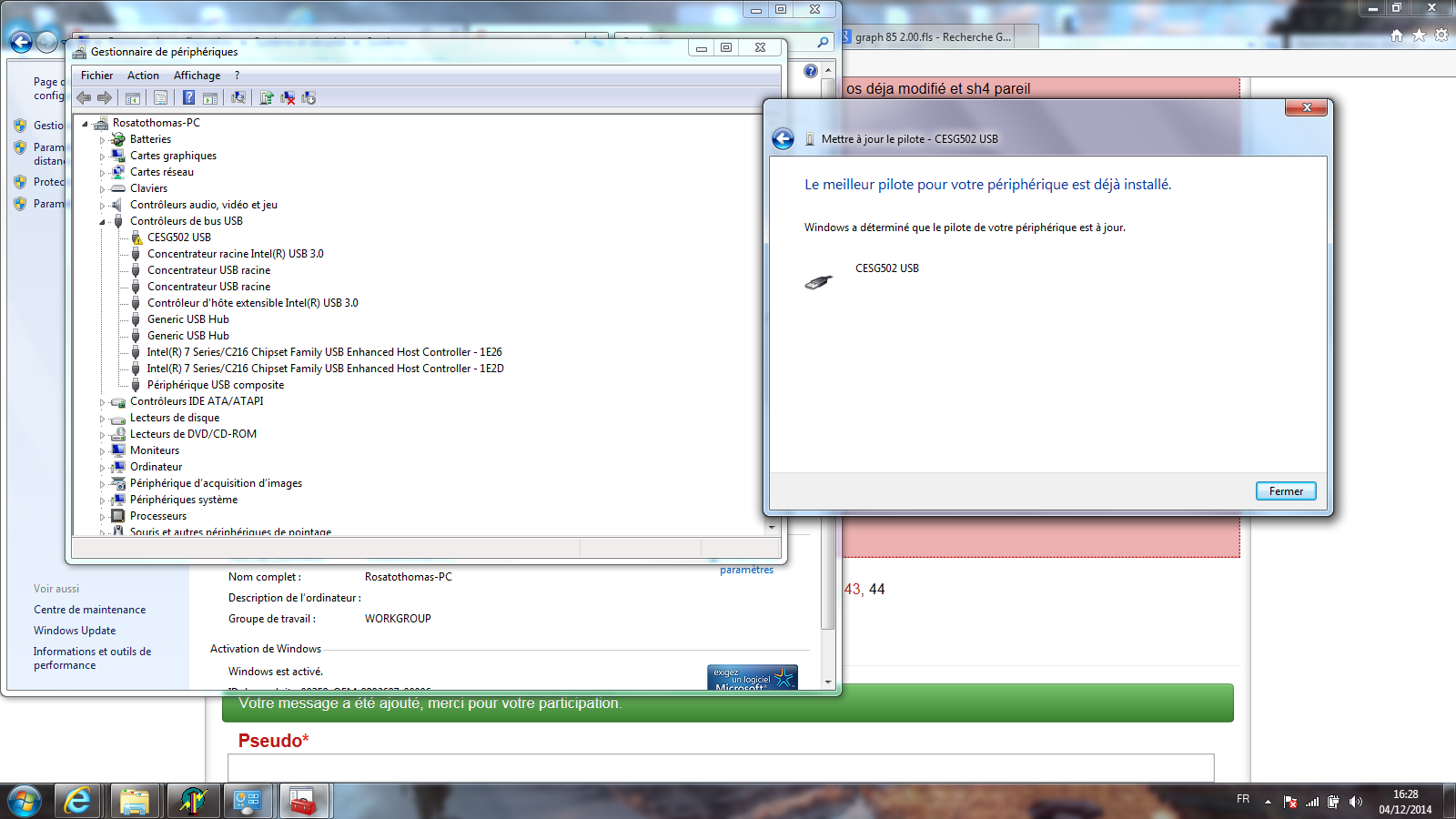
Task: Expand the Lecteurs de disque node
Action: (102, 419)
